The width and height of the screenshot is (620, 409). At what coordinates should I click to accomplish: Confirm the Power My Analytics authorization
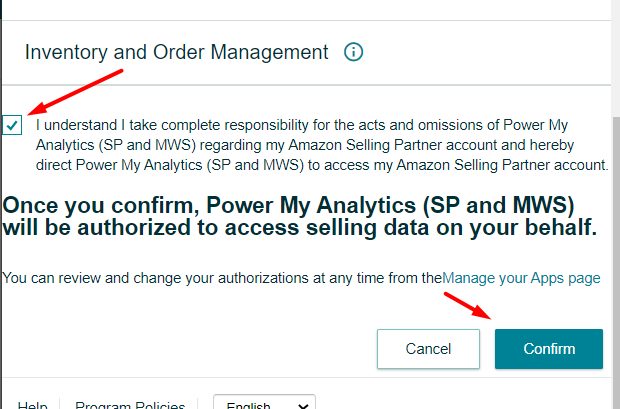[x=549, y=349]
